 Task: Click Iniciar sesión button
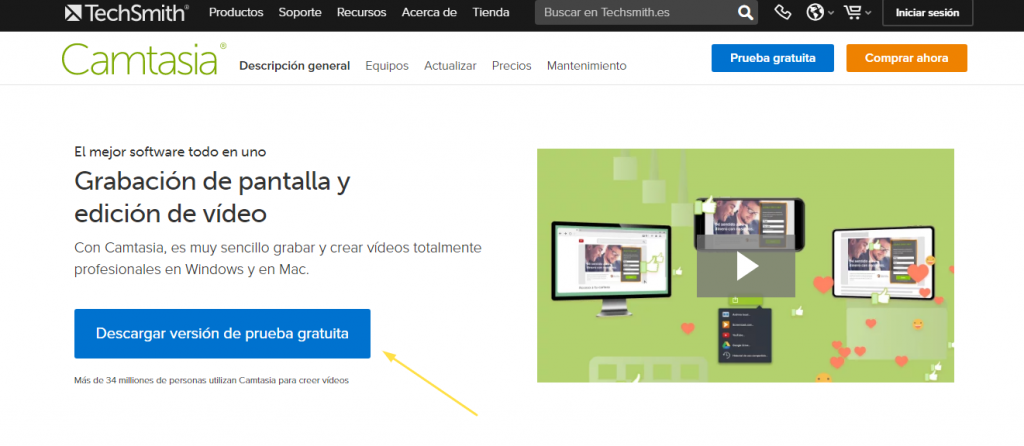pos(927,12)
